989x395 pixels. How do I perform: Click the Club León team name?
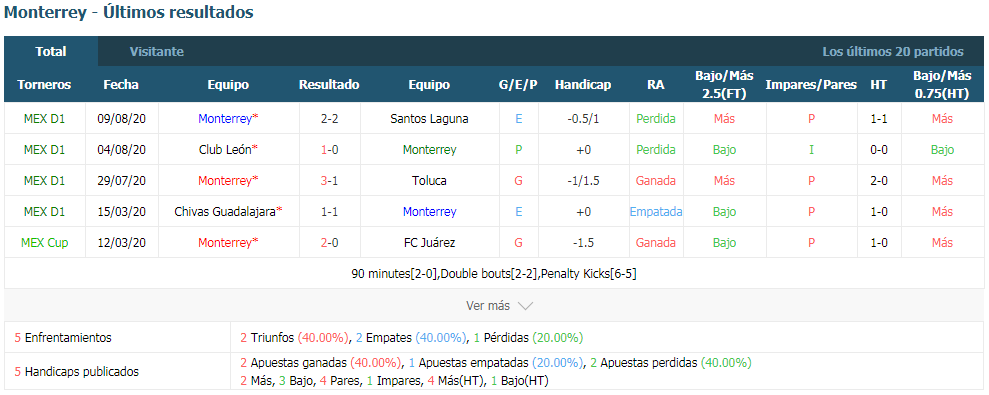tap(225, 150)
